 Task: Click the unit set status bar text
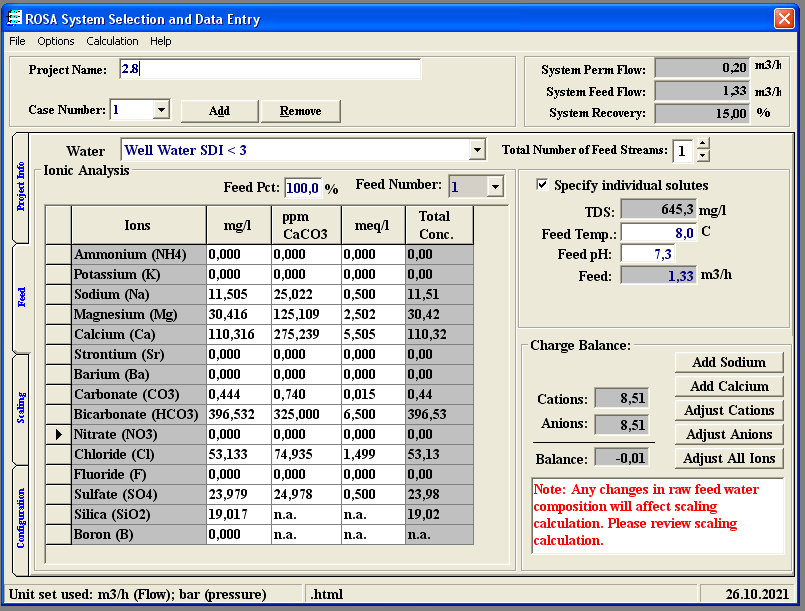tap(138, 594)
